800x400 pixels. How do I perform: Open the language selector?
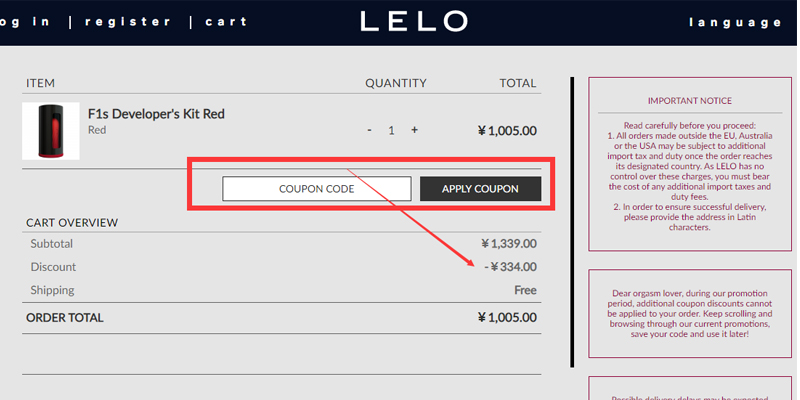(735, 22)
